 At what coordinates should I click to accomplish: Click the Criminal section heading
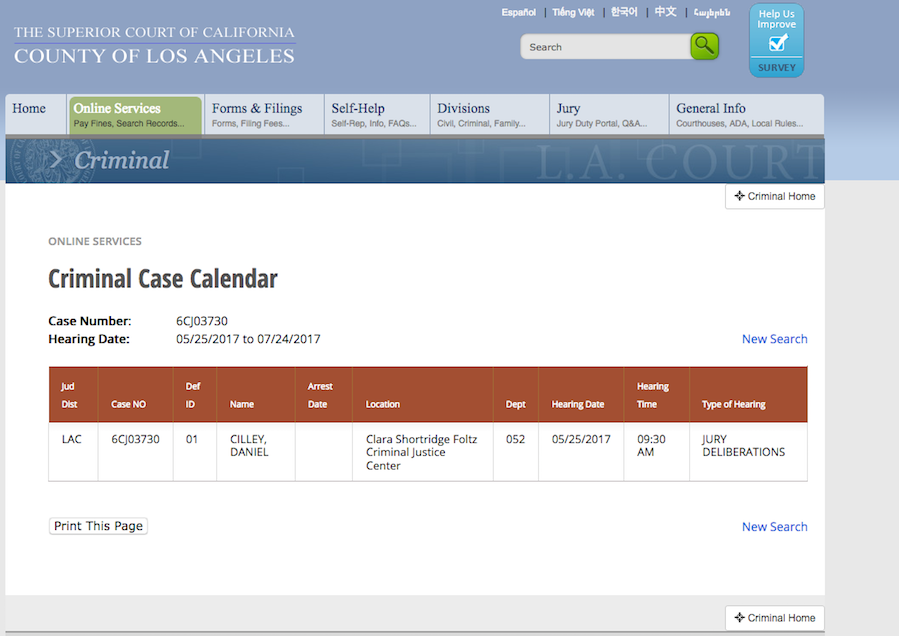click(x=122, y=160)
